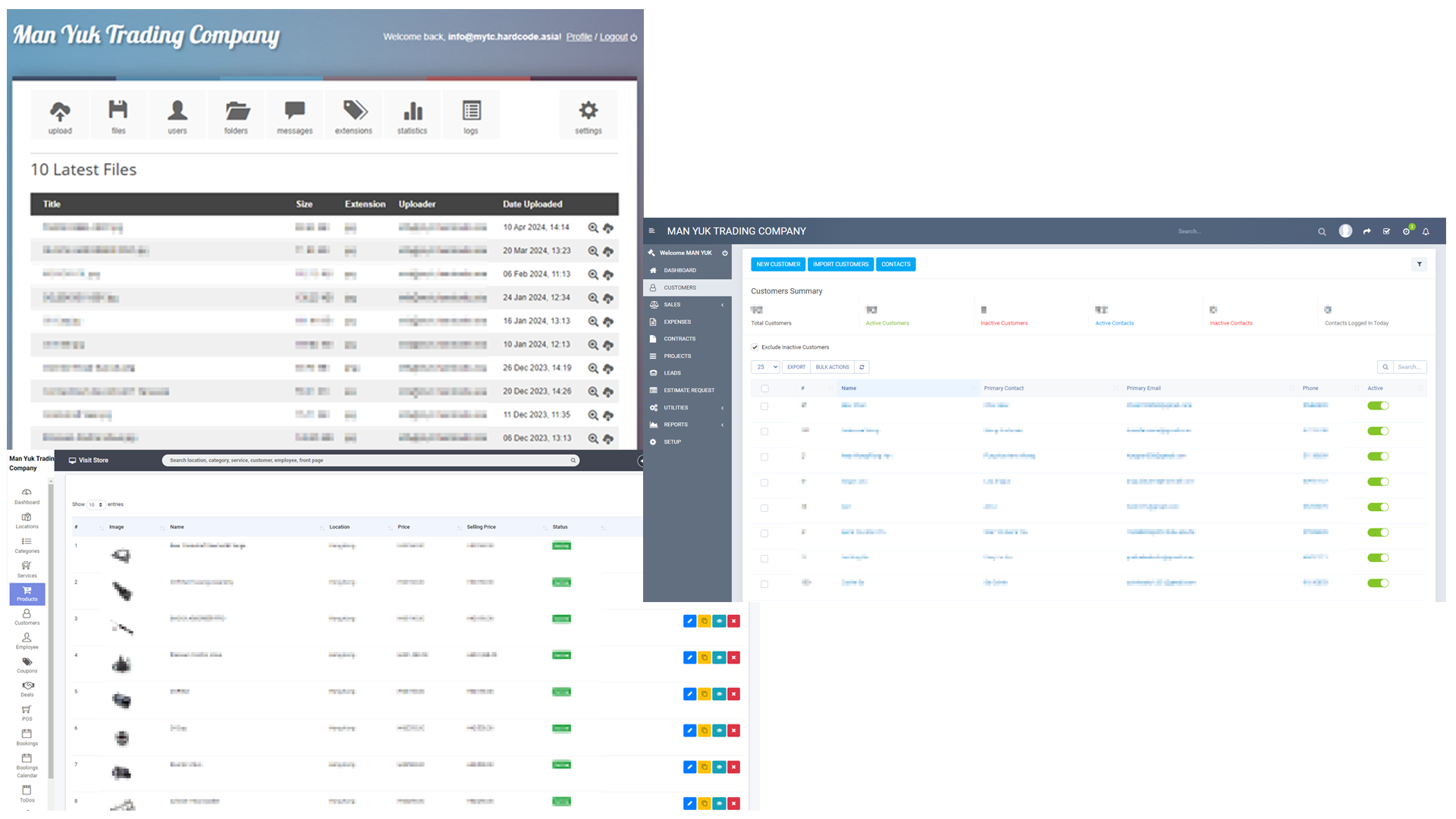The height and width of the screenshot is (819, 1456).
Task: Open the logs list icon
Action: click(x=471, y=111)
